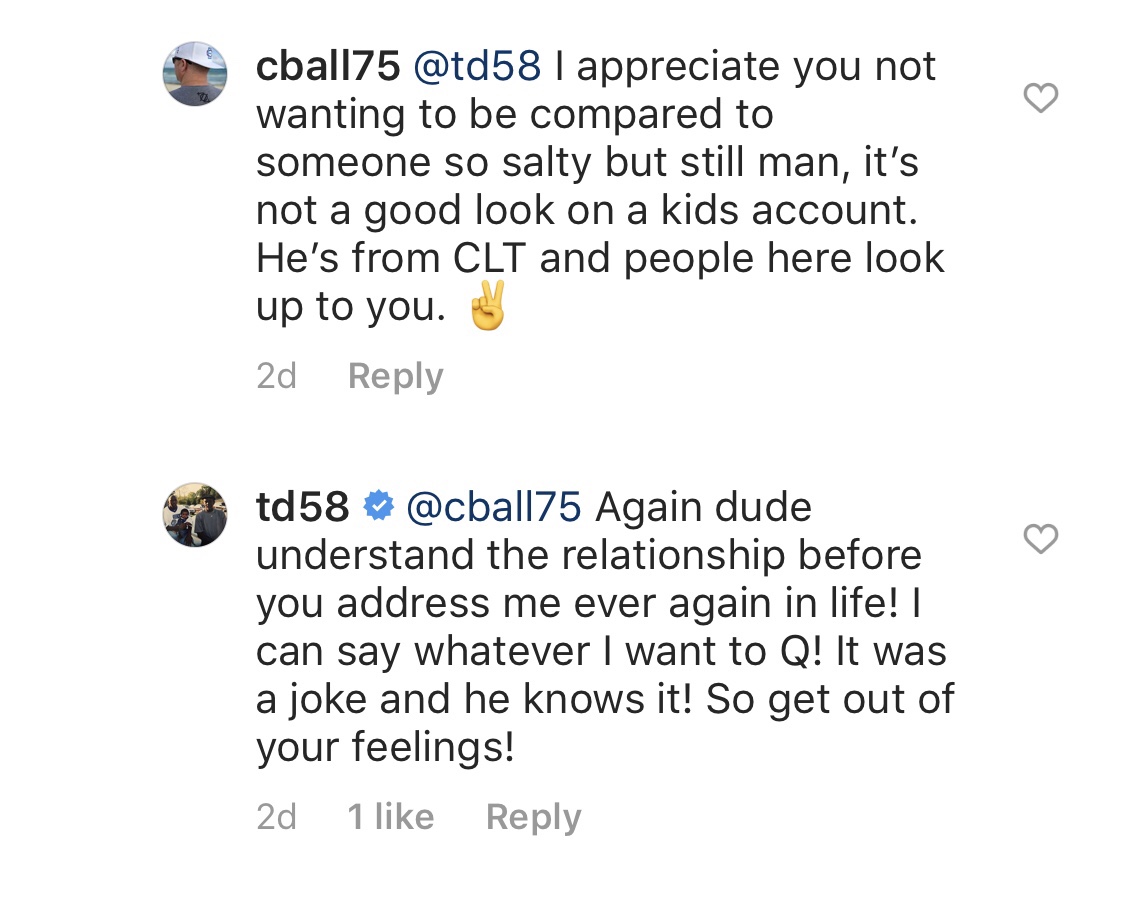Tap the 'He's from CLT' comment text
The image size is (1125, 916).
point(391,258)
